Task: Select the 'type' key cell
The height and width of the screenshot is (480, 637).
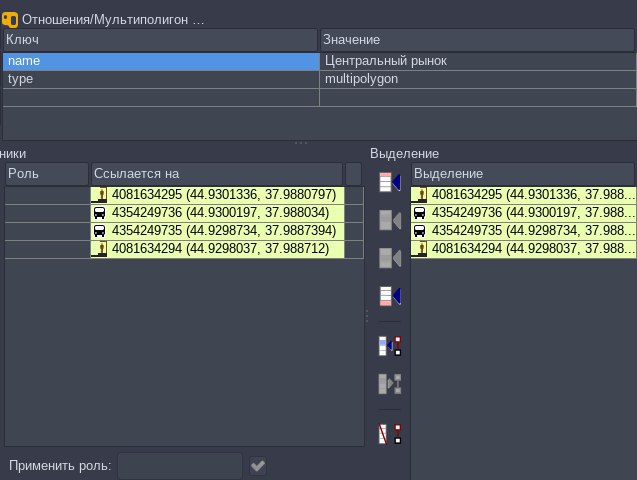Action: point(160,79)
